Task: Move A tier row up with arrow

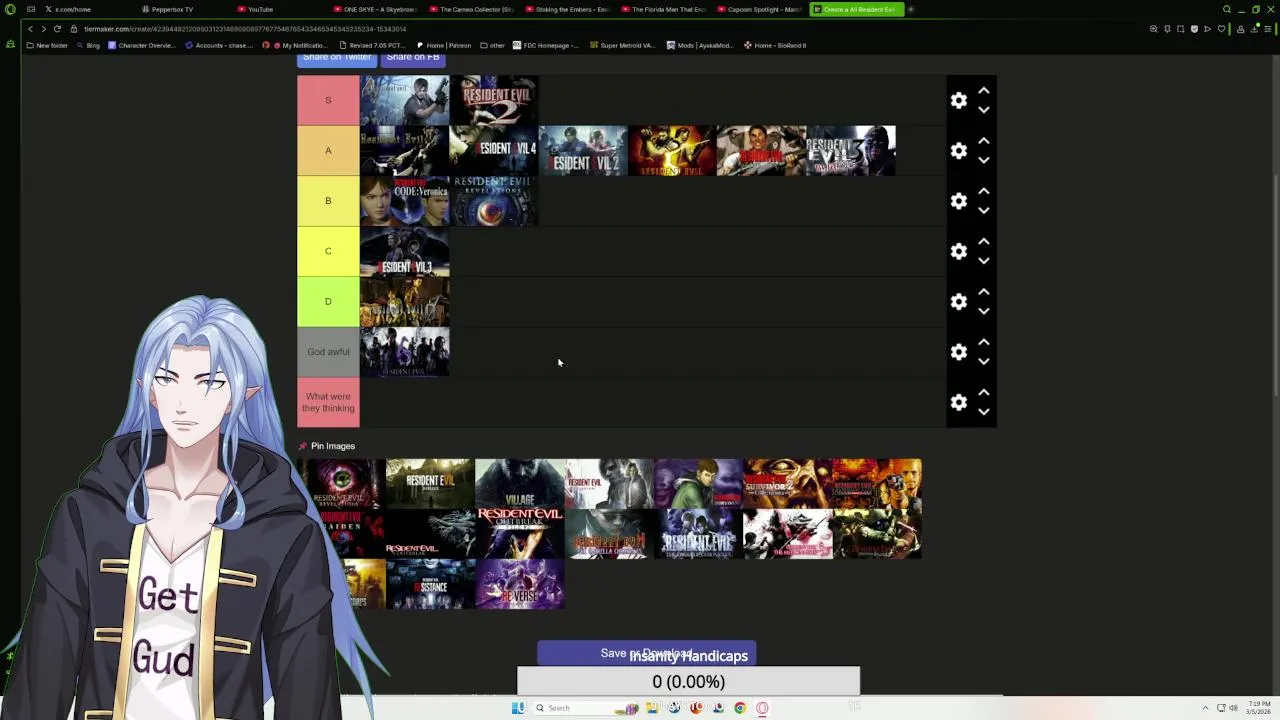Action: click(984, 140)
